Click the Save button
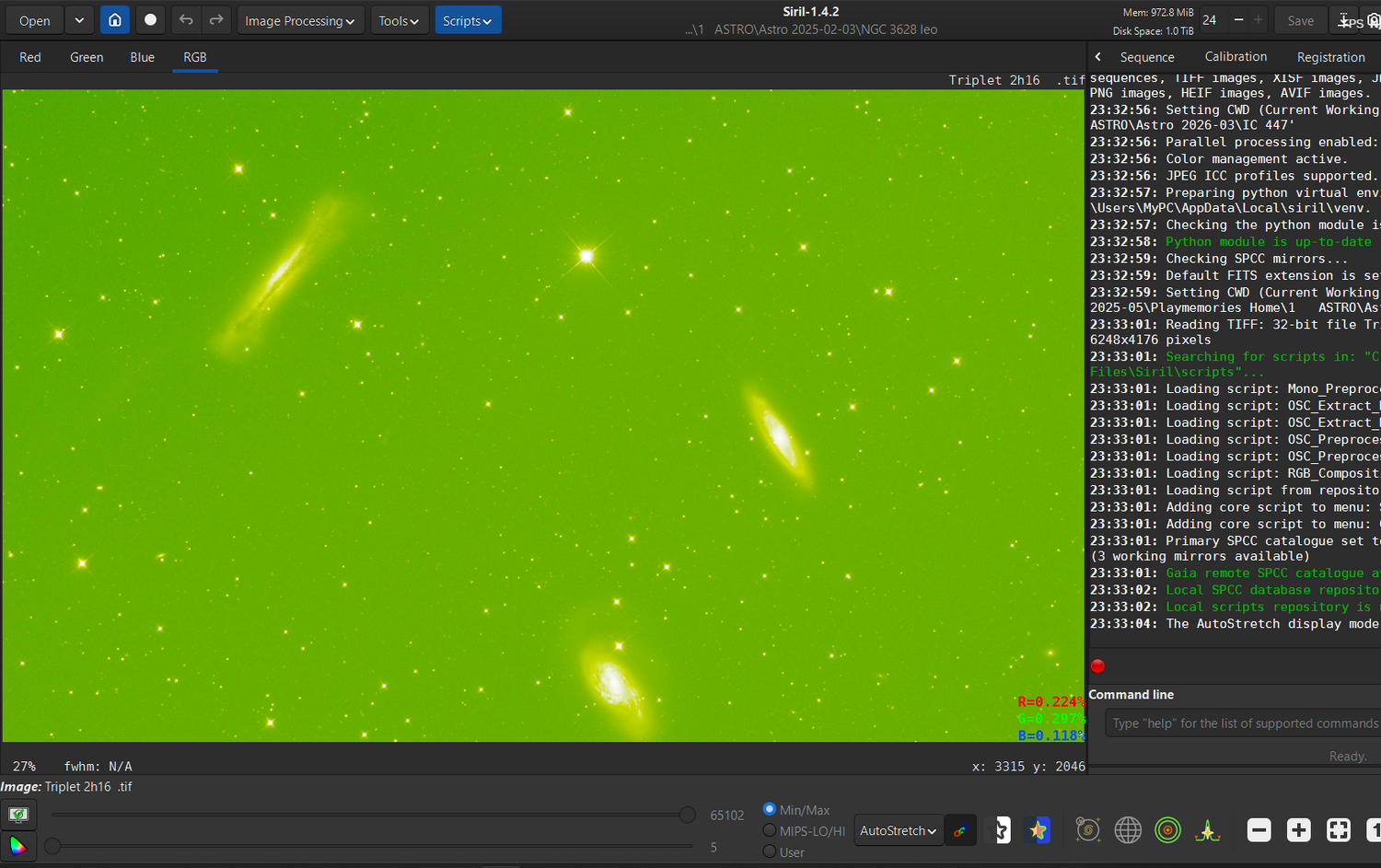This screenshot has width=1381, height=868. pos(1301,20)
